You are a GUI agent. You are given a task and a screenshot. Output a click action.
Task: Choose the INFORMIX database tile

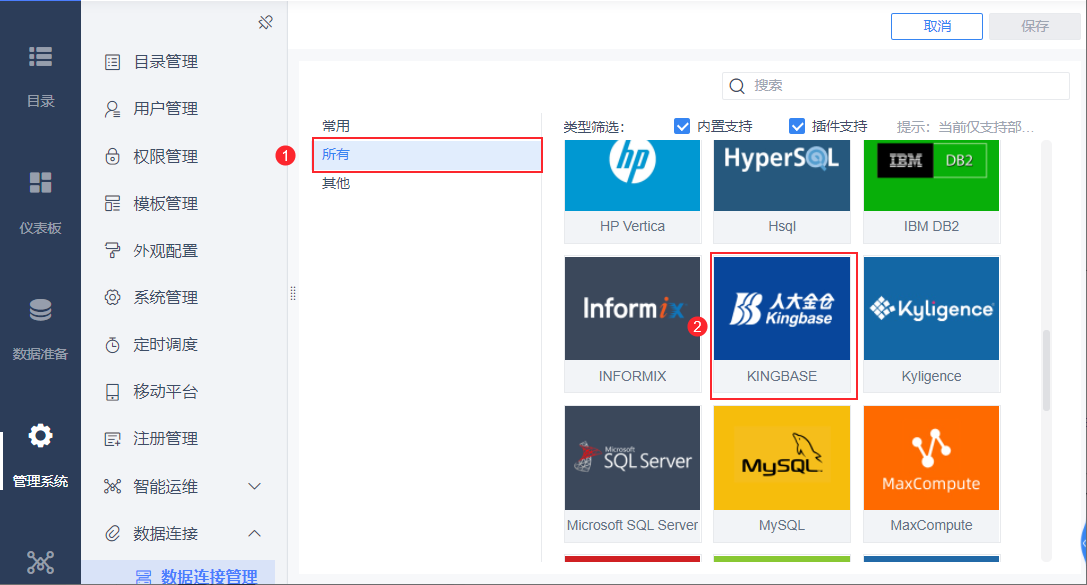[x=632, y=324]
